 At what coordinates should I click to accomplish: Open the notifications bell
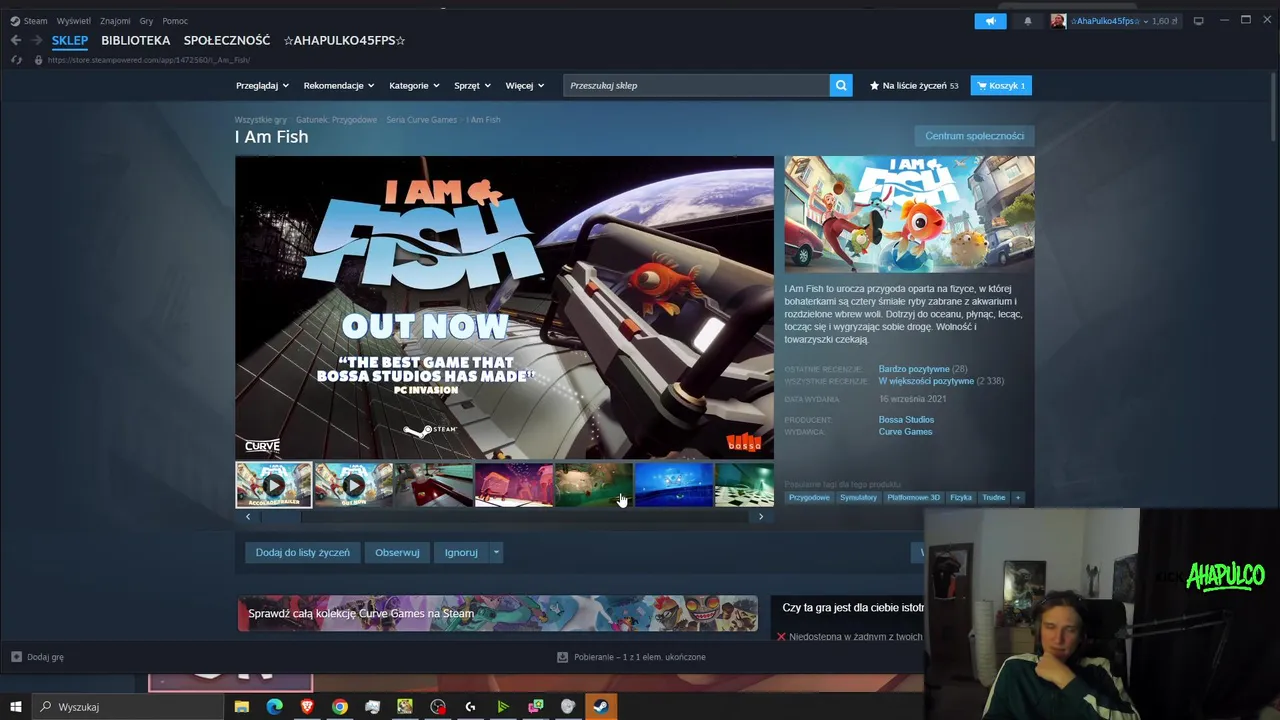pos(1027,21)
